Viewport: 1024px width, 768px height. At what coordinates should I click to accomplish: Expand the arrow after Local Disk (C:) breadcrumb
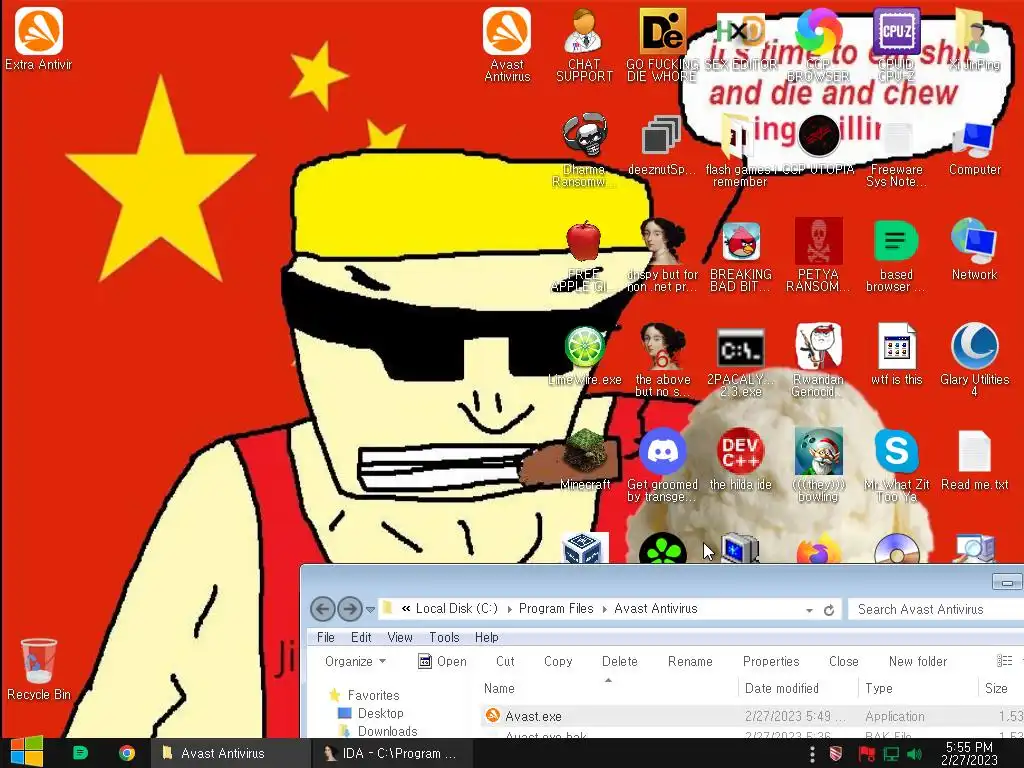click(x=509, y=609)
